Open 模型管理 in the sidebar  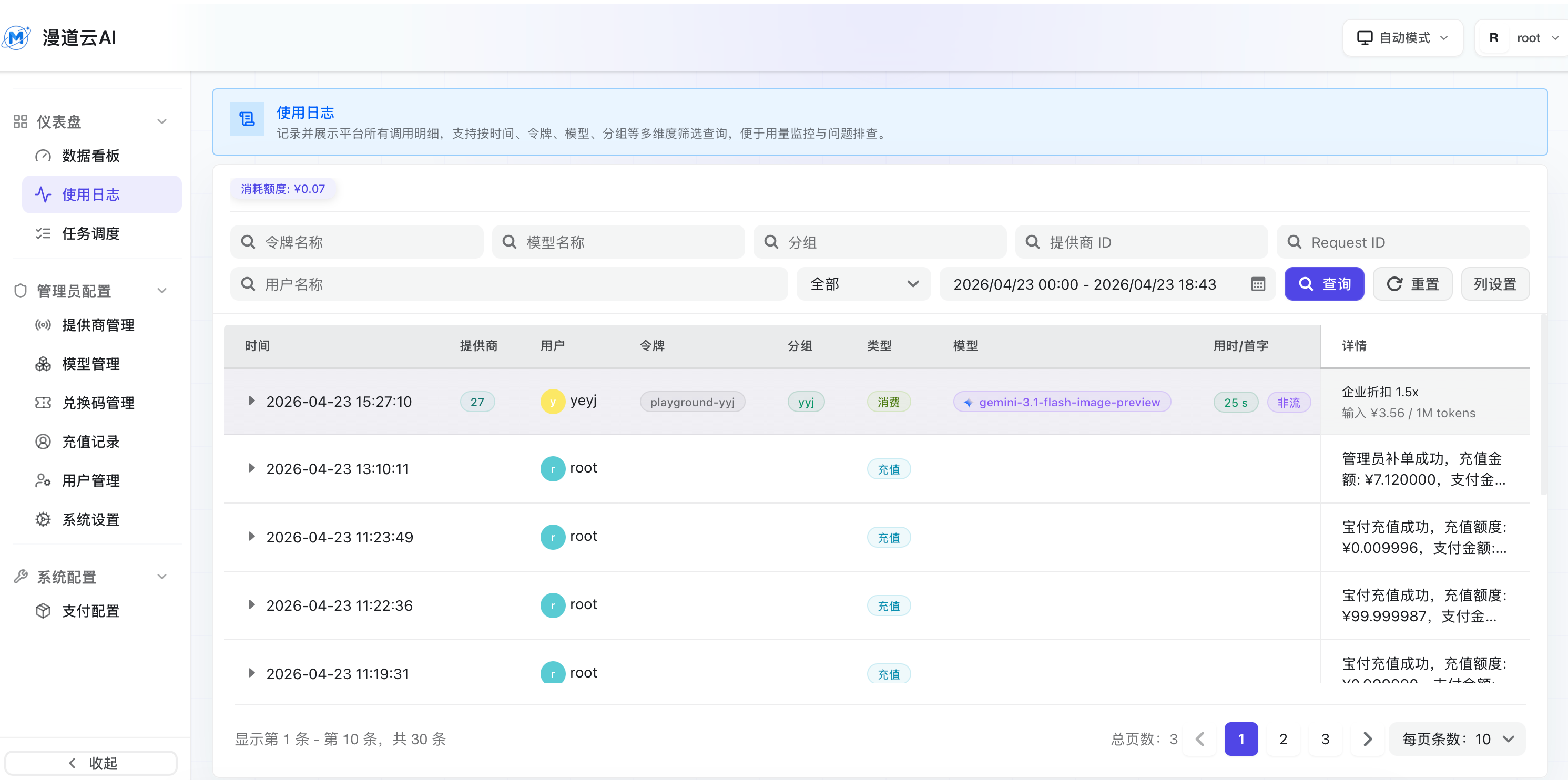click(x=101, y=364)
